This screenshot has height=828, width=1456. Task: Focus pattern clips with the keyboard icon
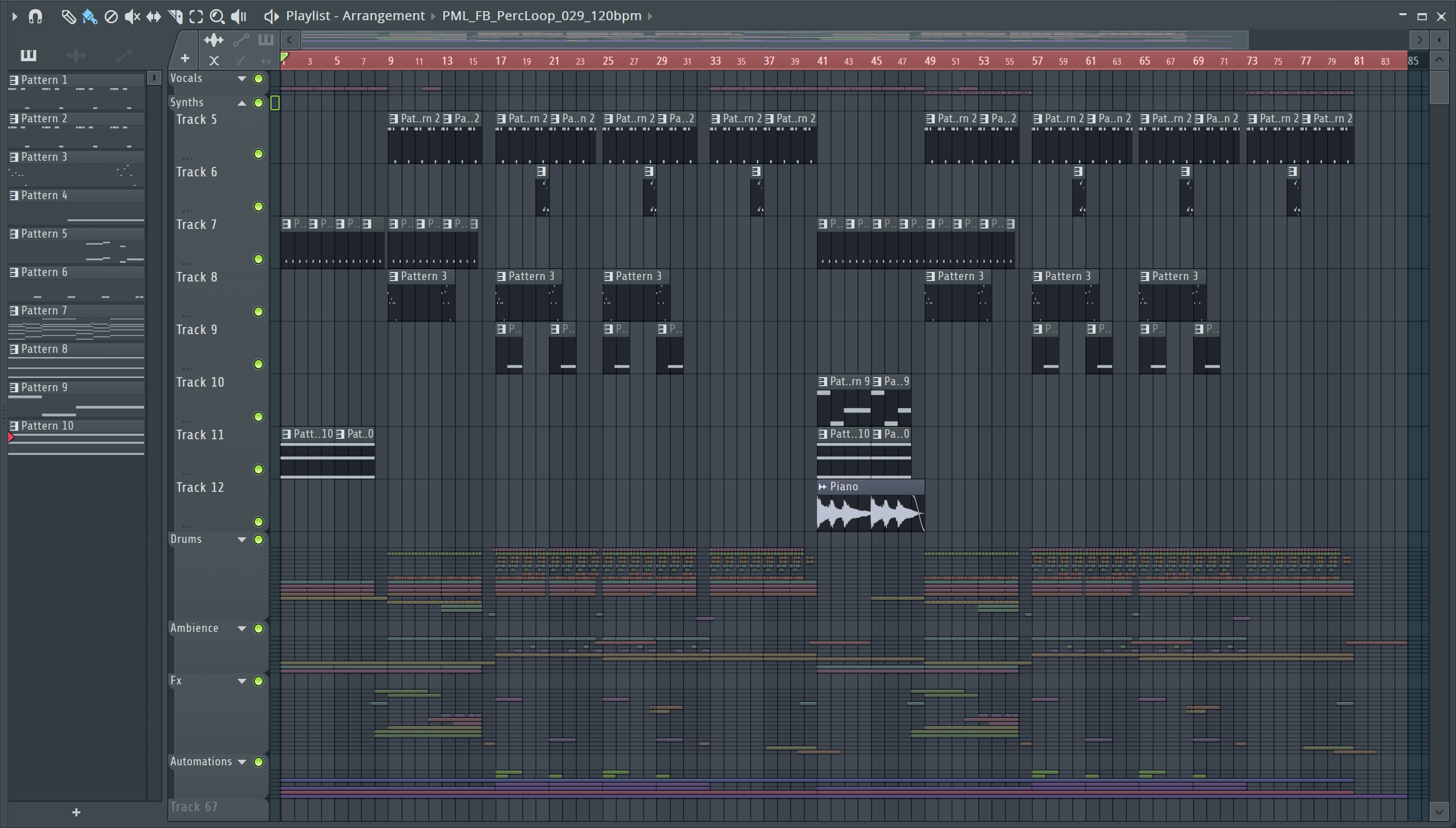265,40
